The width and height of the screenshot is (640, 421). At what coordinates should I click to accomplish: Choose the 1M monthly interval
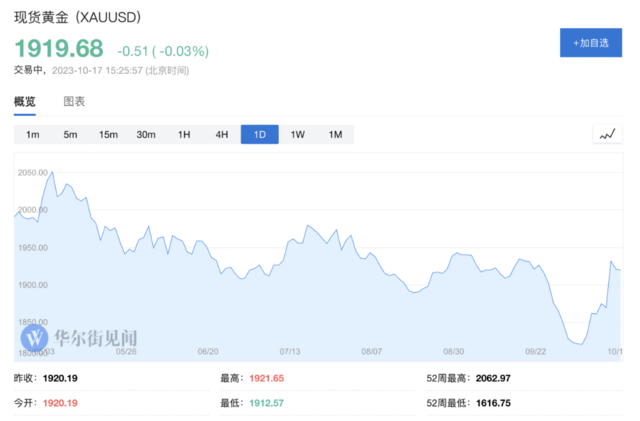coord(335,134)
